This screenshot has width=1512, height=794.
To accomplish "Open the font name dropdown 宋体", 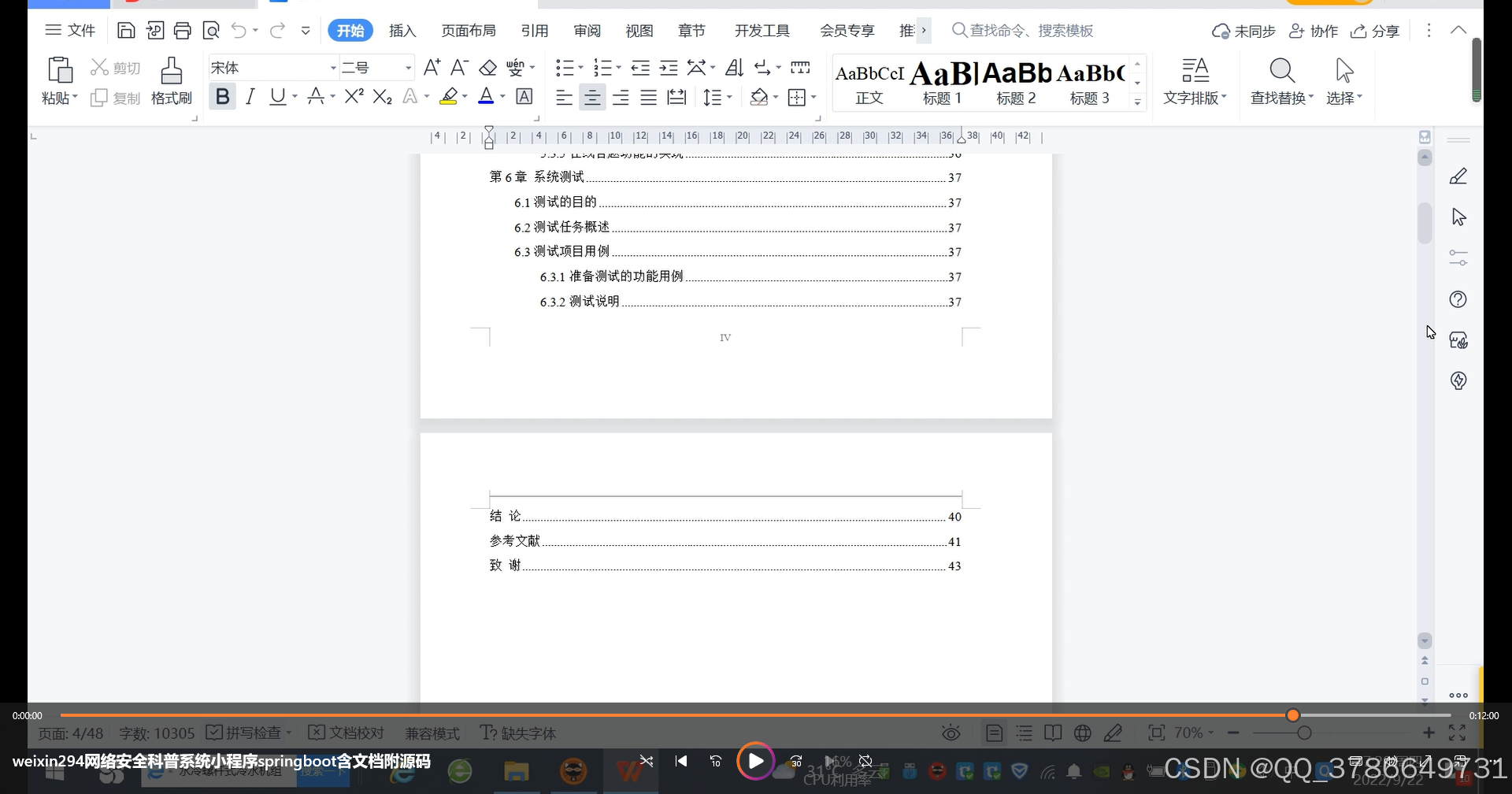I will point(333,68).
